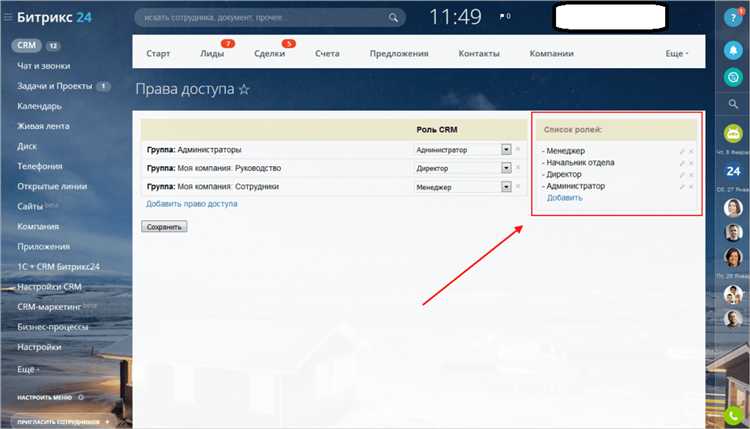Open Календарь in sidebar
The width and height of the screenshot is (750, 429).
[39, 106]
